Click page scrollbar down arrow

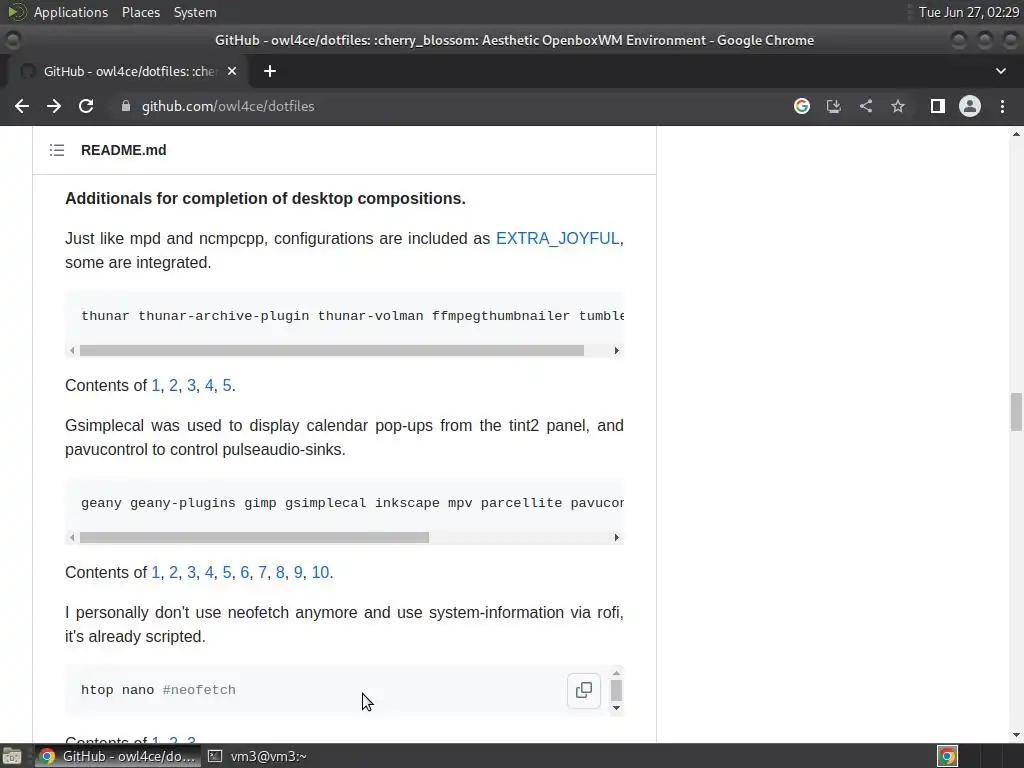click(x=1016, y=735)
